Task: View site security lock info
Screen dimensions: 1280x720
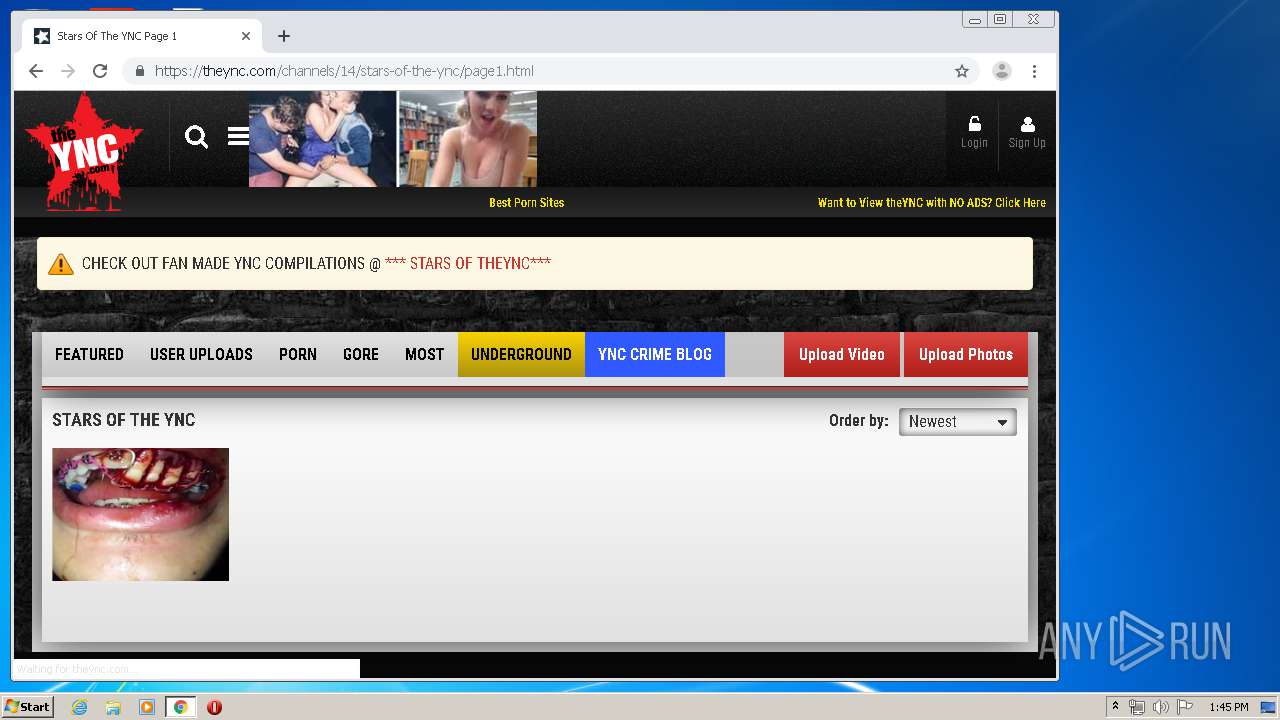Action: pyautogui.click(x=140, y=71)
